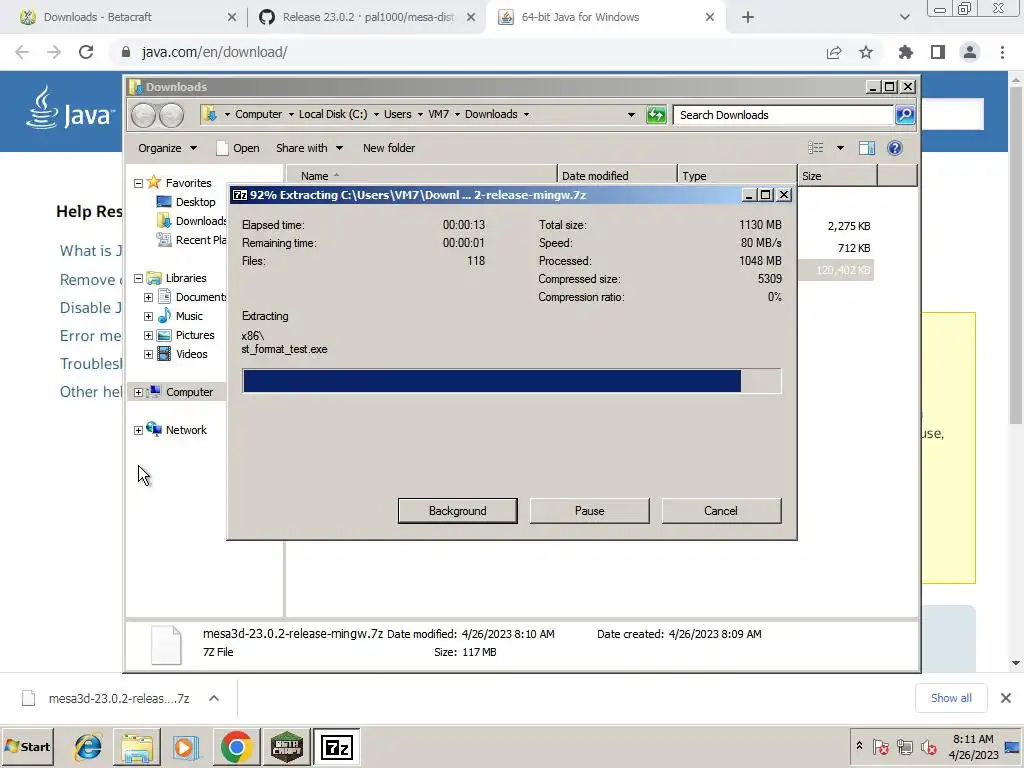Click Local Disk (C:) breadcrumb
The height and width of the screenshot is (768, 1024).
click(x=333, y=114)
